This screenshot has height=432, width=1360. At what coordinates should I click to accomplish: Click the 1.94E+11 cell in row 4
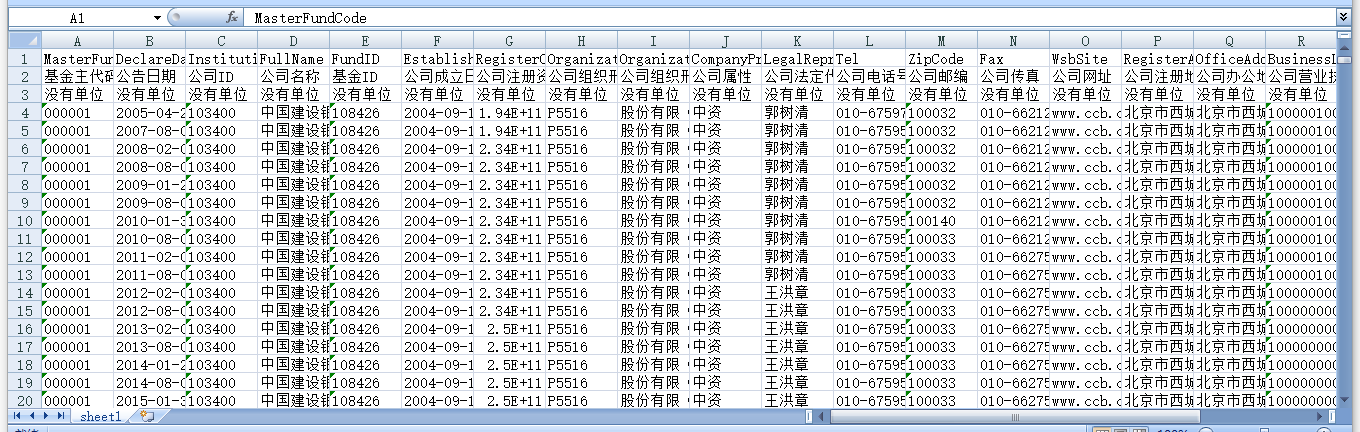pos(509,113)
